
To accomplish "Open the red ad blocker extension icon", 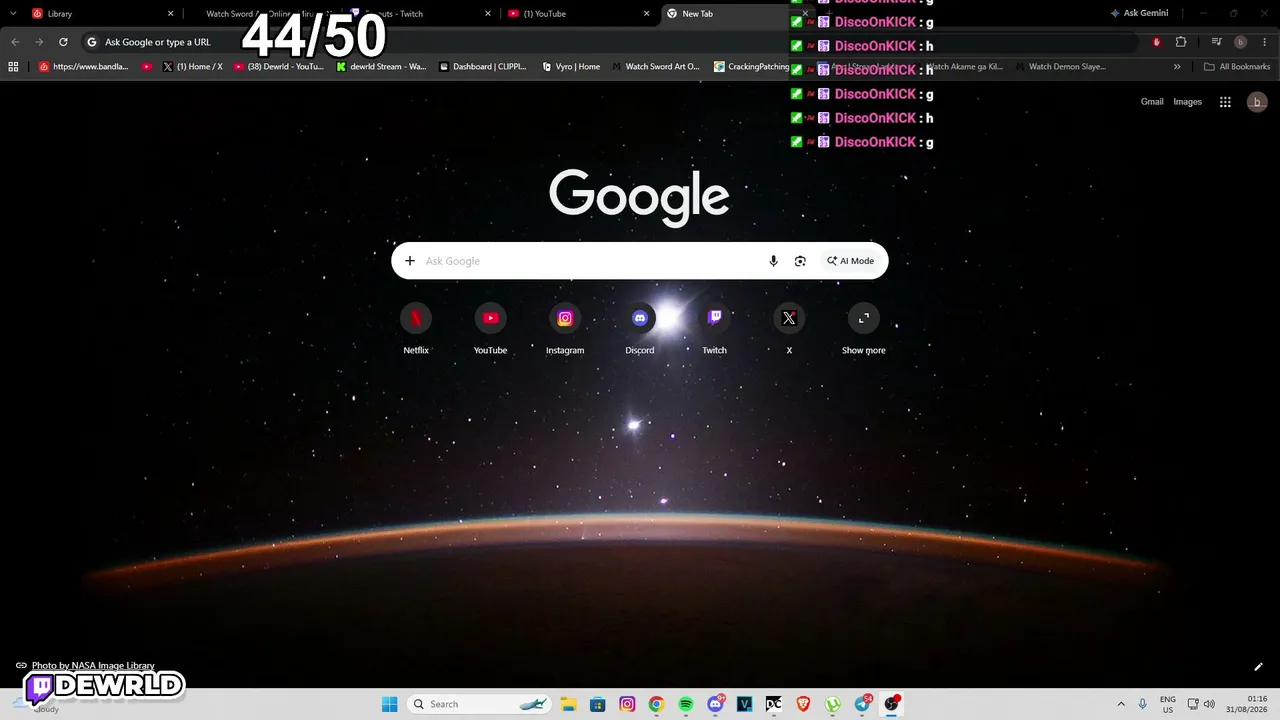I will tap(1157, 42).
